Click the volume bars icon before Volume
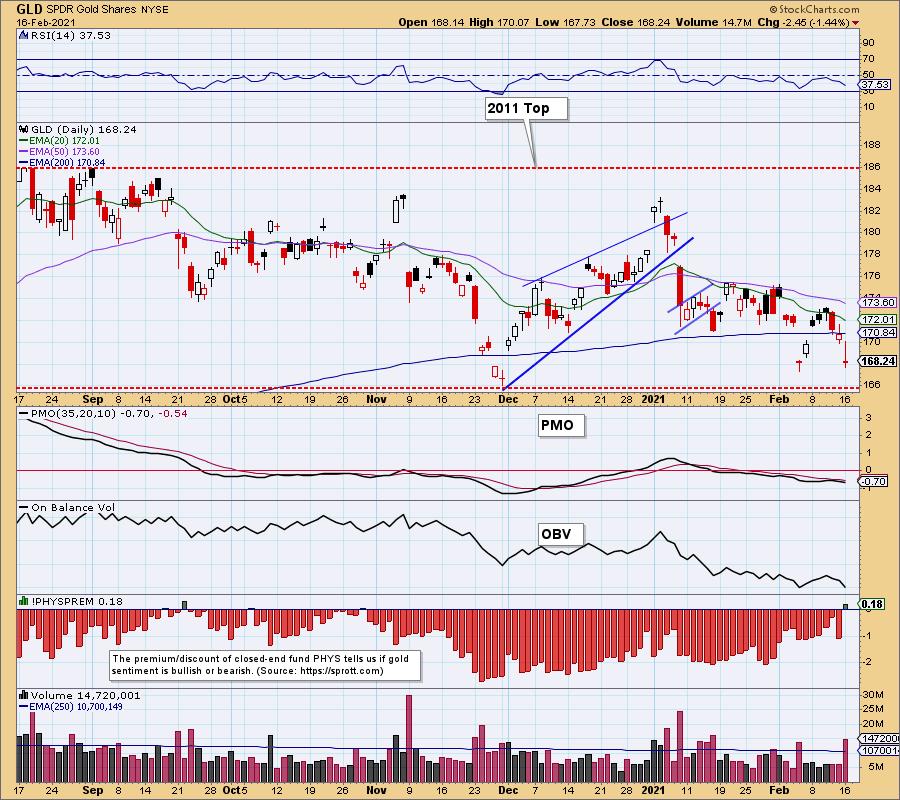This screenshot has width=900, height=800. (x=24, y=696)
